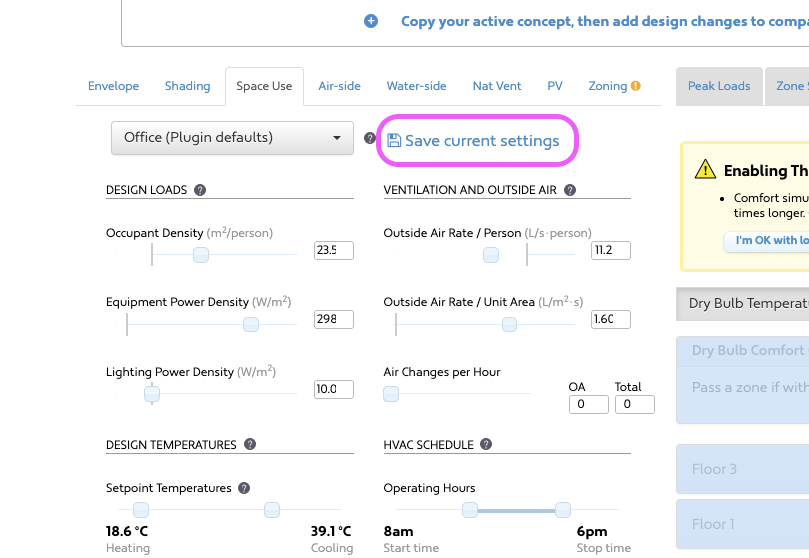Screen dimensions: 809x558
Task: Click Copy your active concept link
Action: click(605, 21)
